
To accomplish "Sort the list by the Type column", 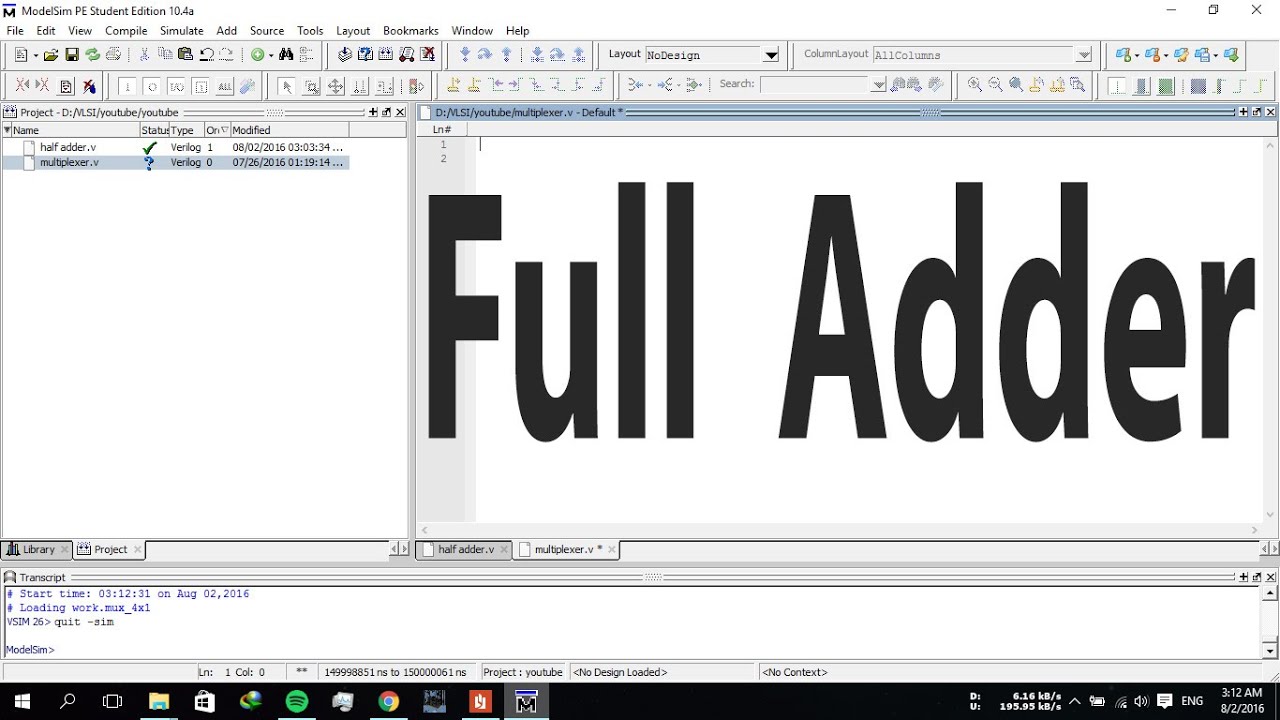I will pos(186,130).
